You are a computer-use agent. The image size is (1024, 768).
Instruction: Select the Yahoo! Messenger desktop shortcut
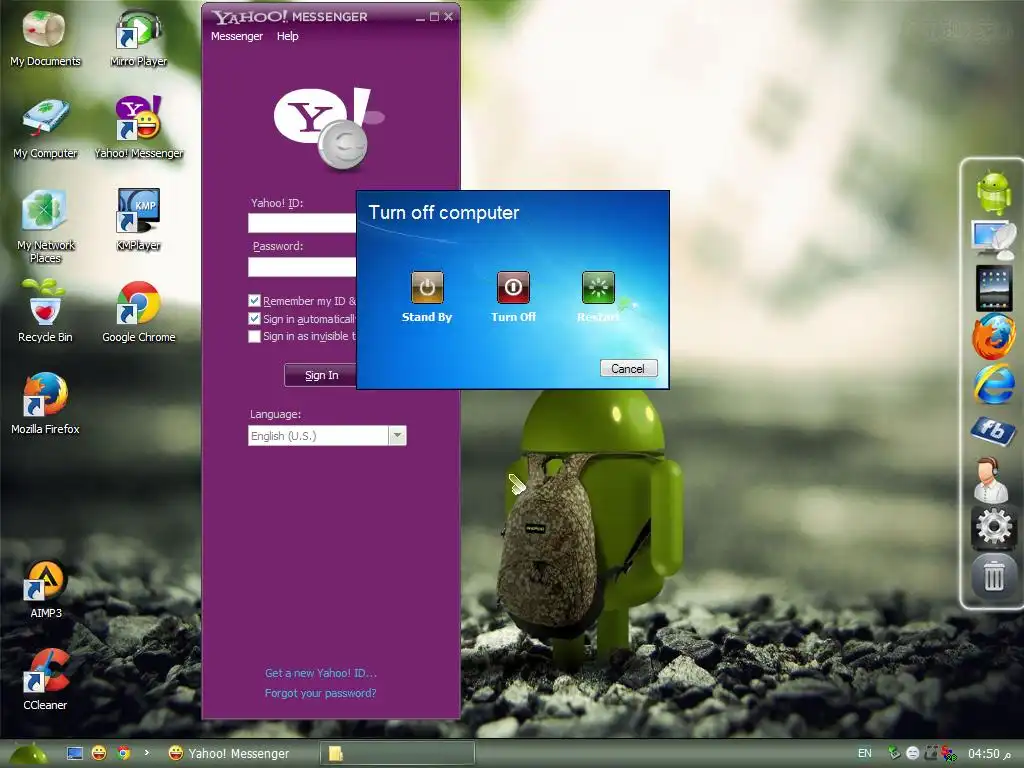click(138, 129)
